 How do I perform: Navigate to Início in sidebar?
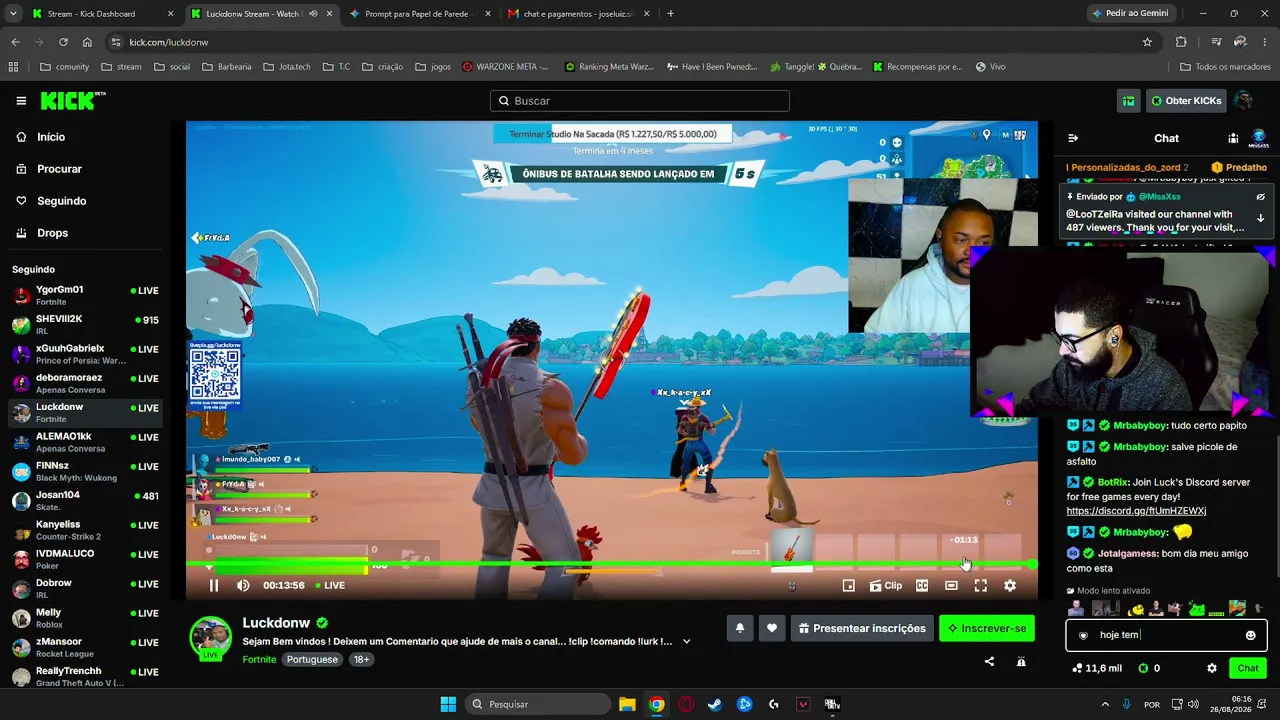pos(51,137)
